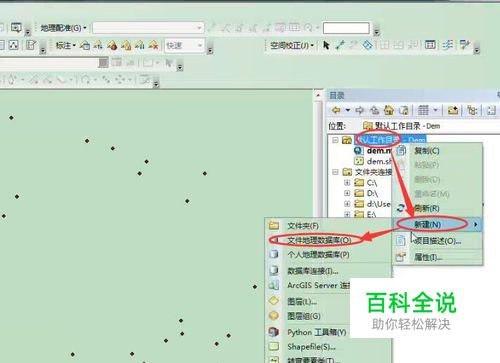Viewport: 500px width, 363px height.
Task: Click the Label Manager icon next to 标注
Action: (x=85, y=45)
